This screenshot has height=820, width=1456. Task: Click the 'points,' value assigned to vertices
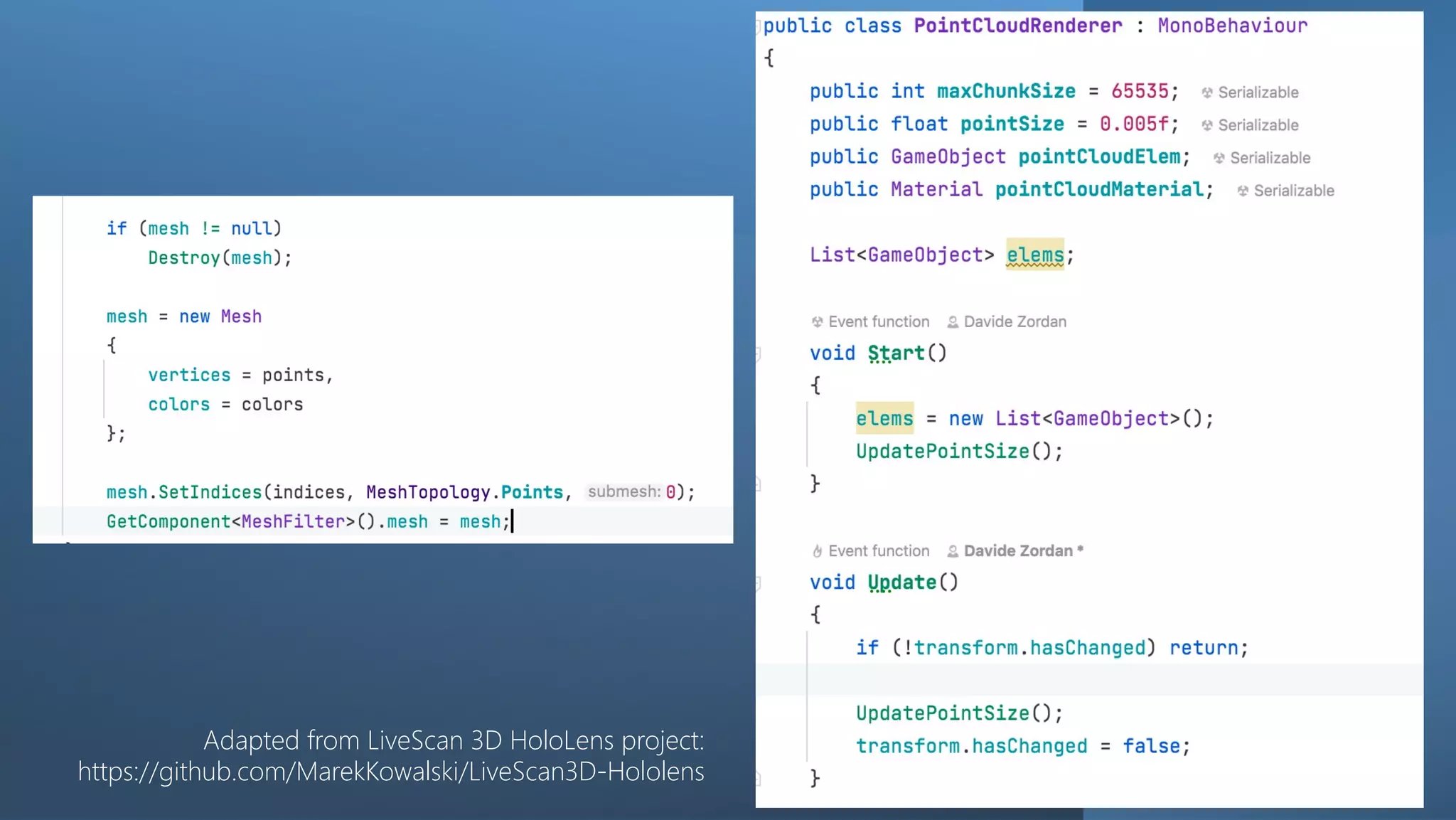297,376
